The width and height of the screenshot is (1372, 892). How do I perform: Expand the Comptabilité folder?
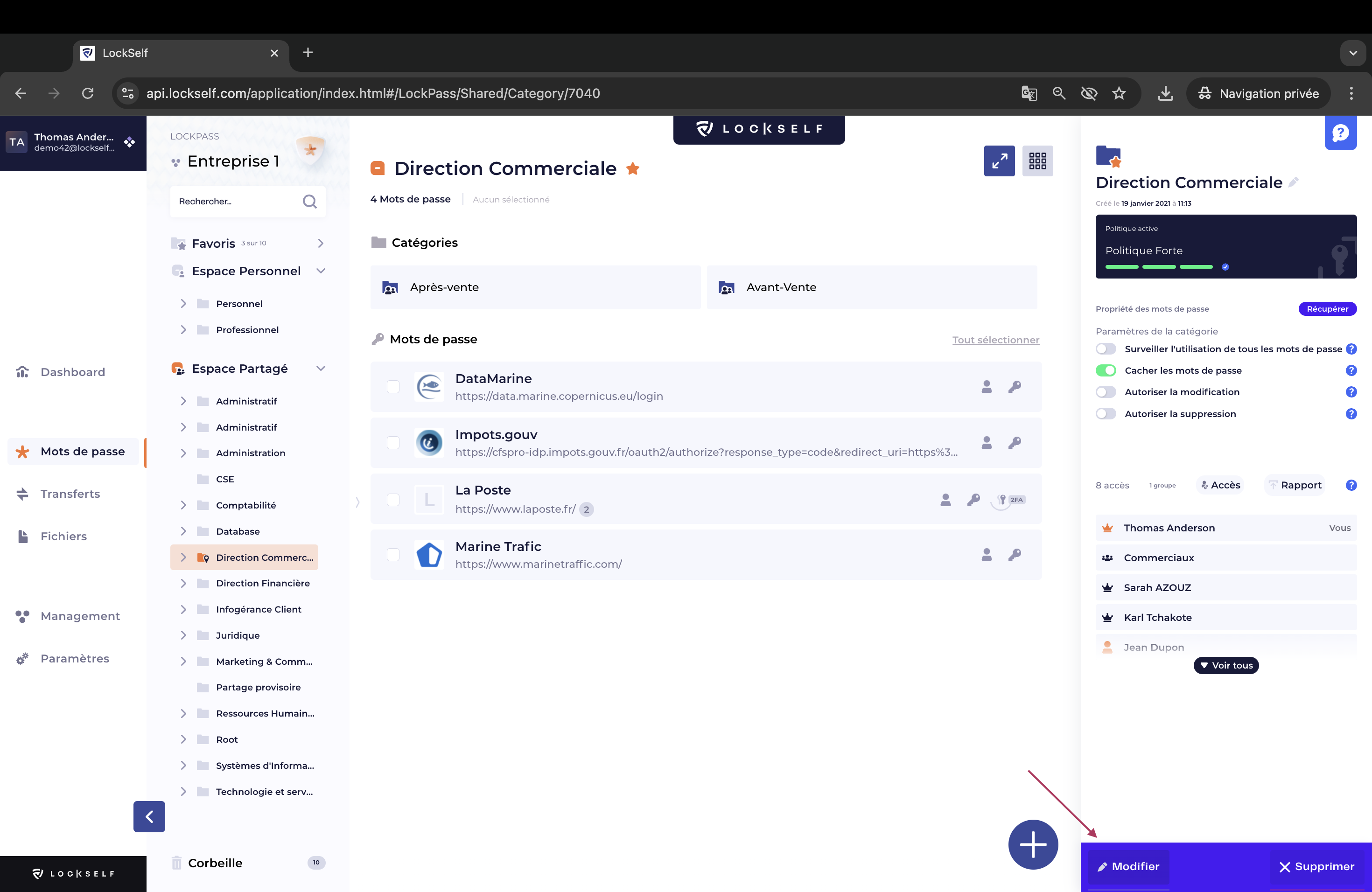(x=183, y=505)
